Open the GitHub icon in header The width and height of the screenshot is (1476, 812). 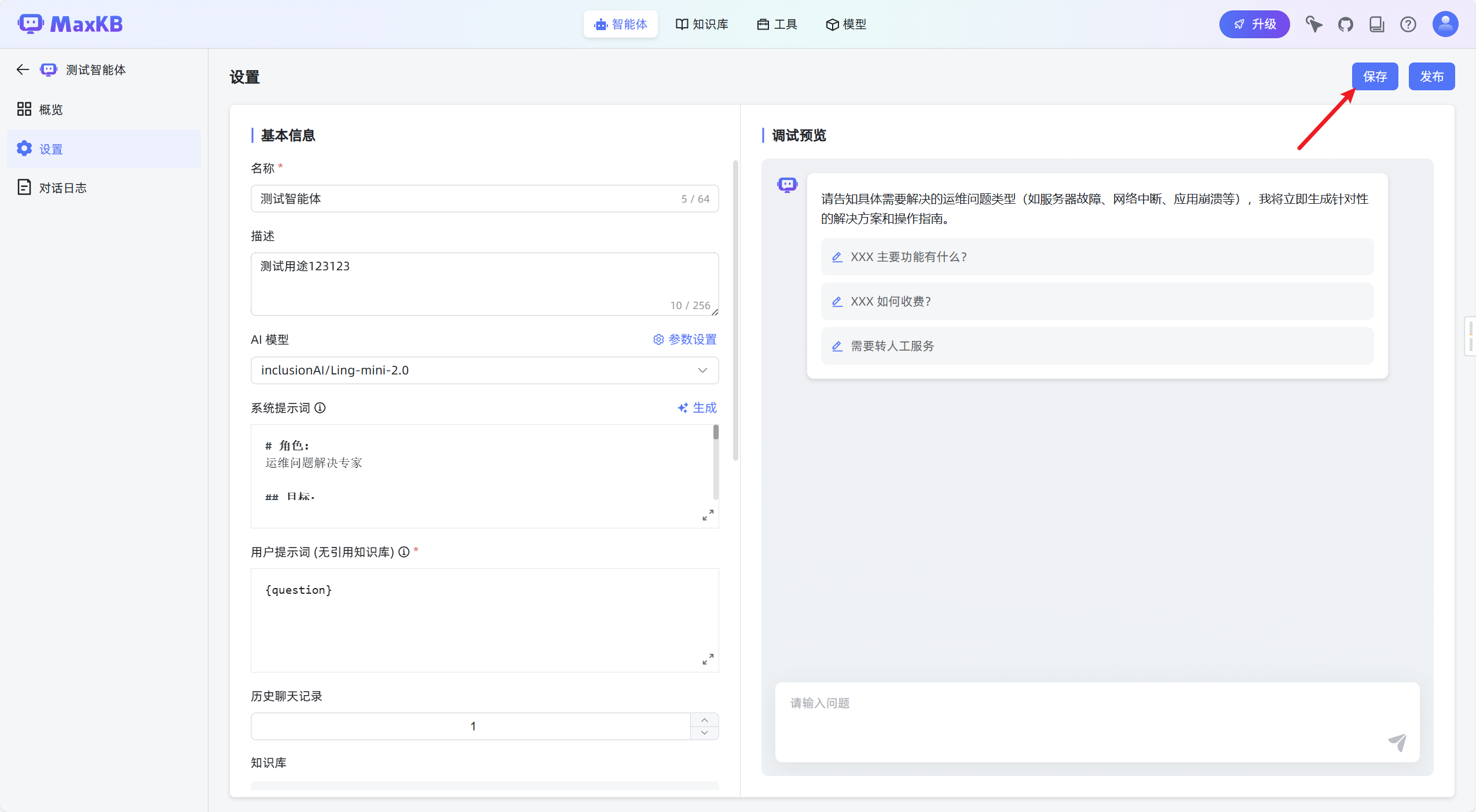pyautogui.click(x=1345, y=24)
